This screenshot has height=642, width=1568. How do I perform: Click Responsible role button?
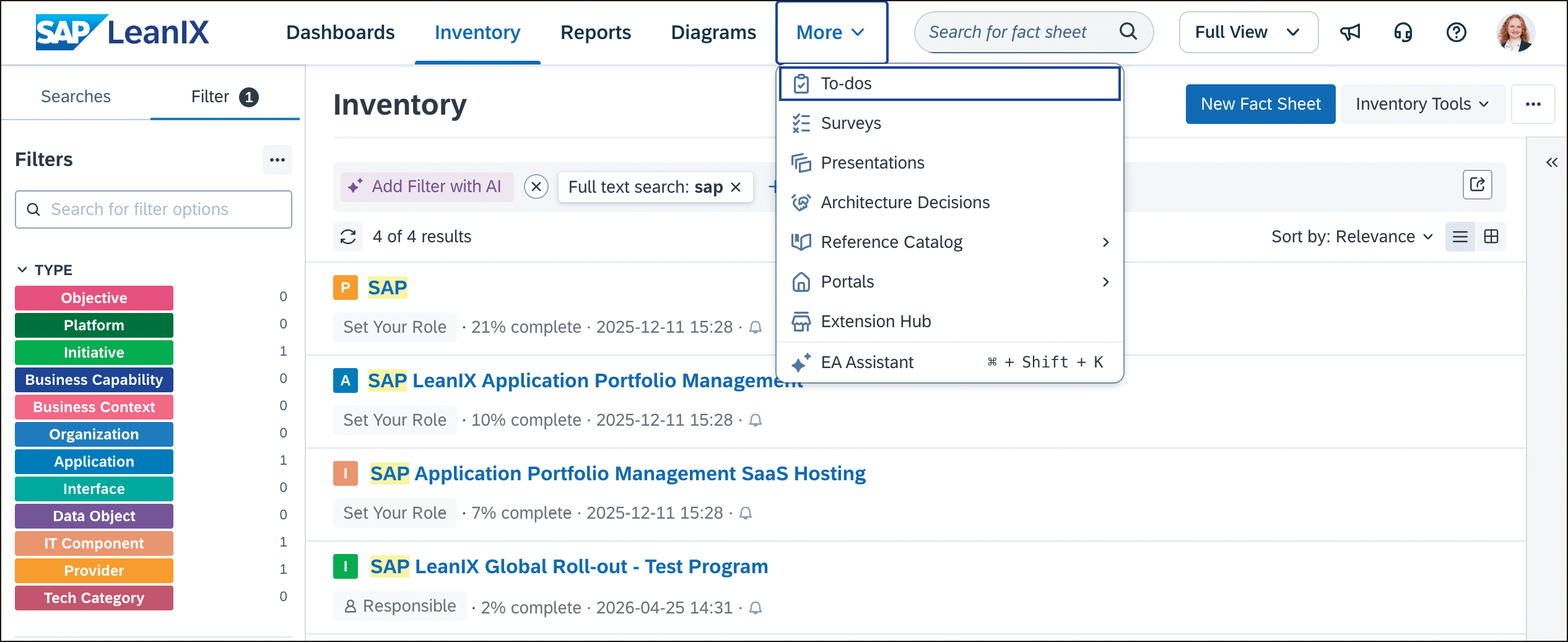399,606
